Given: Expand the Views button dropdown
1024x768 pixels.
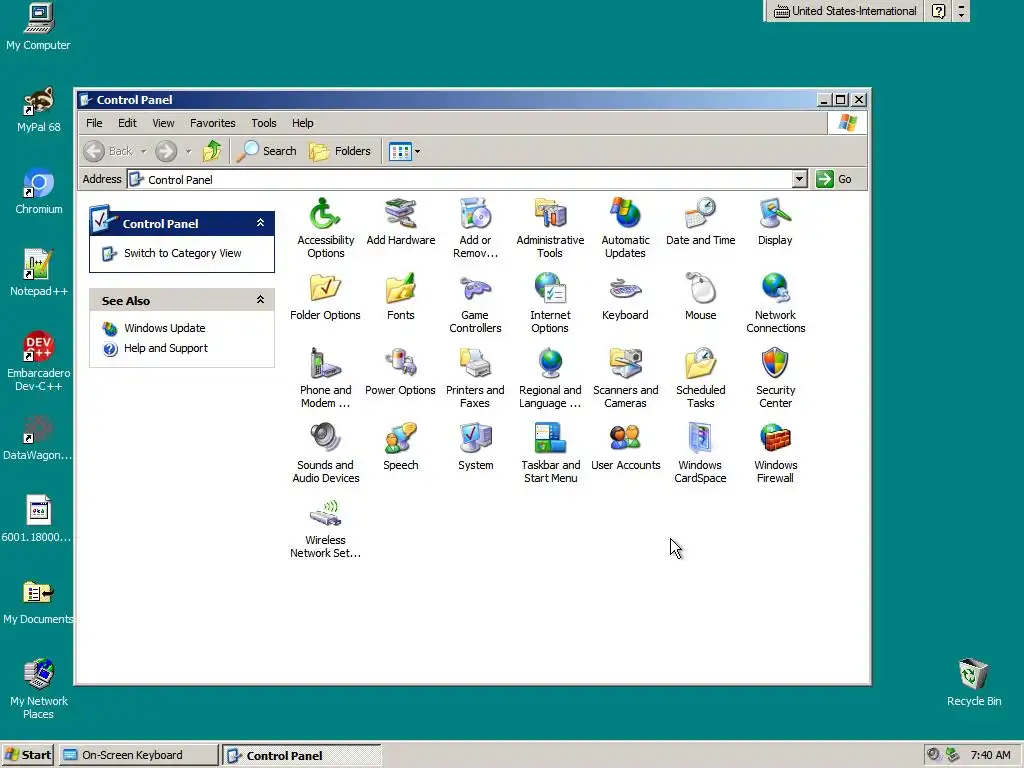Looking at the screenshot, I should pyautogui.click(x=417, y=152).
